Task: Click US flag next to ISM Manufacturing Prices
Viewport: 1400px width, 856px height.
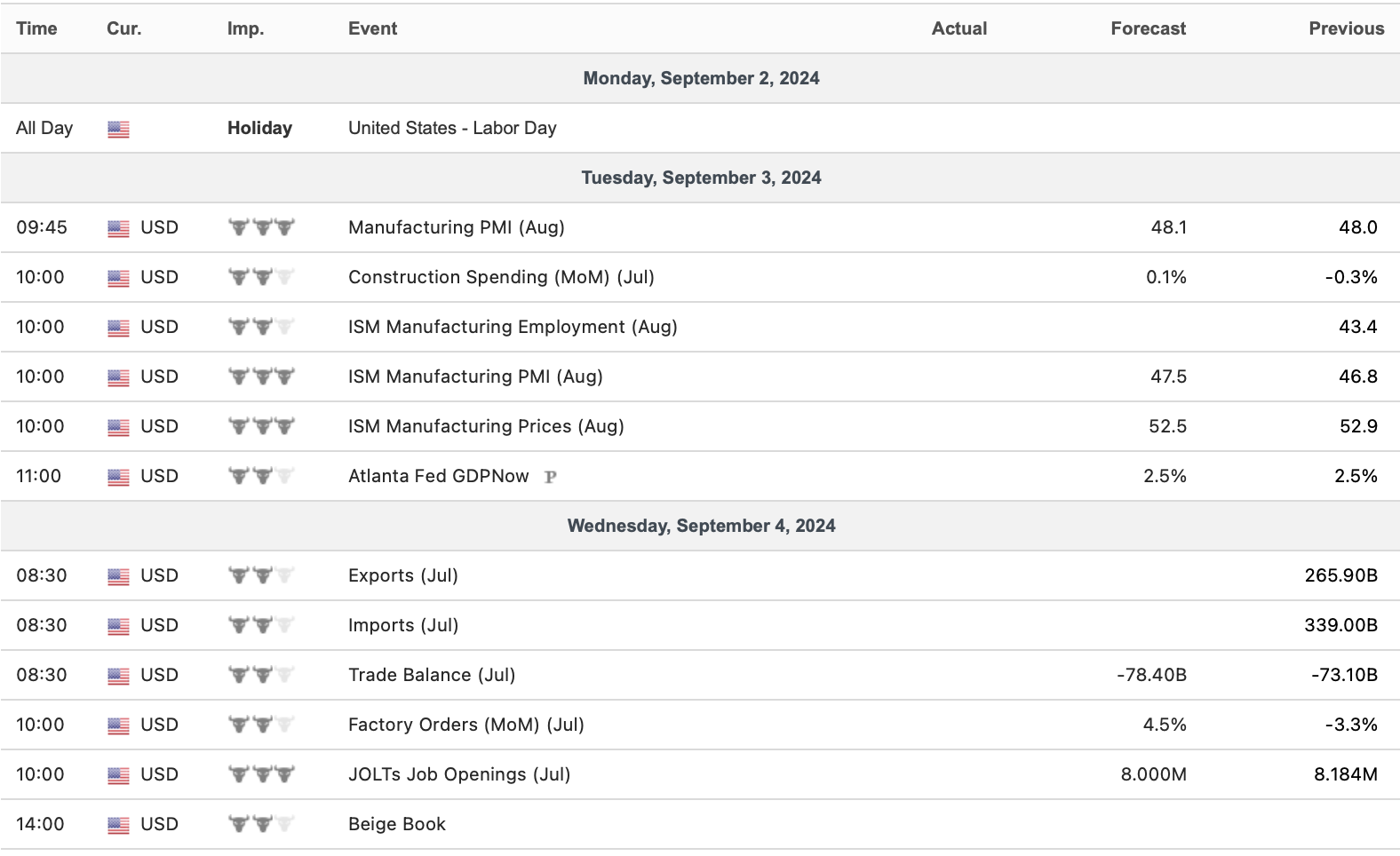Action: coord(118,427)
